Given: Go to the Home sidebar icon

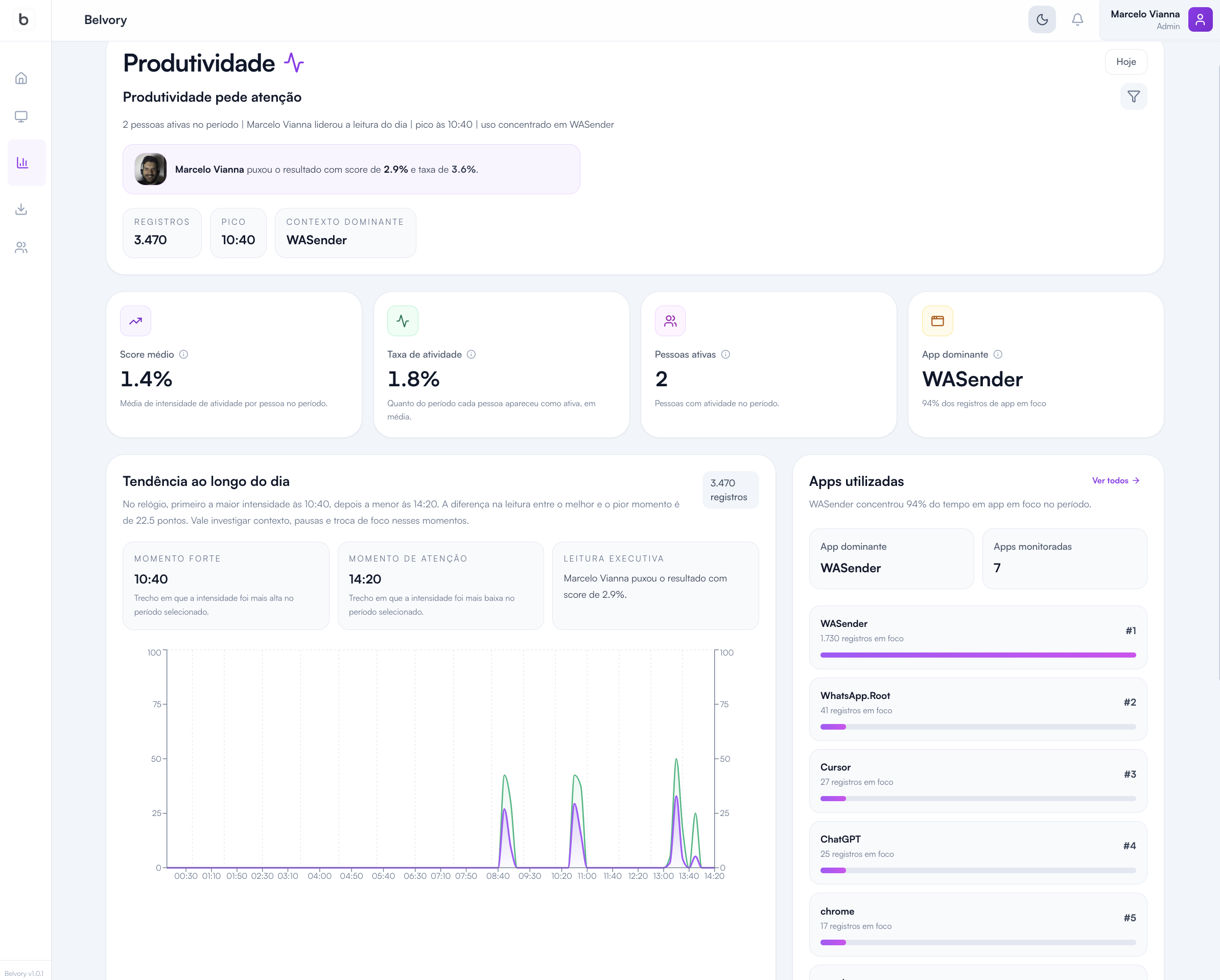Looking at the screenshot, I should [21, 78].
